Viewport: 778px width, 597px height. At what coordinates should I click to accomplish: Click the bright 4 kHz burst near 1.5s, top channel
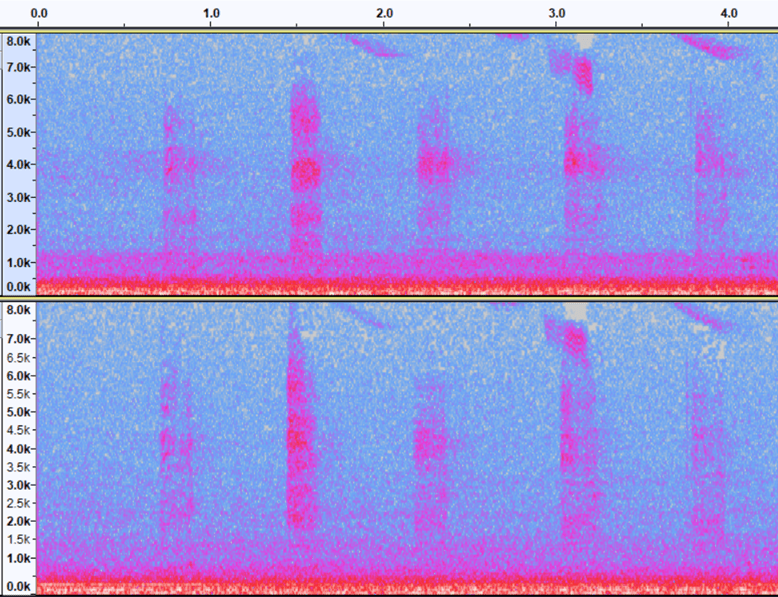305,171
